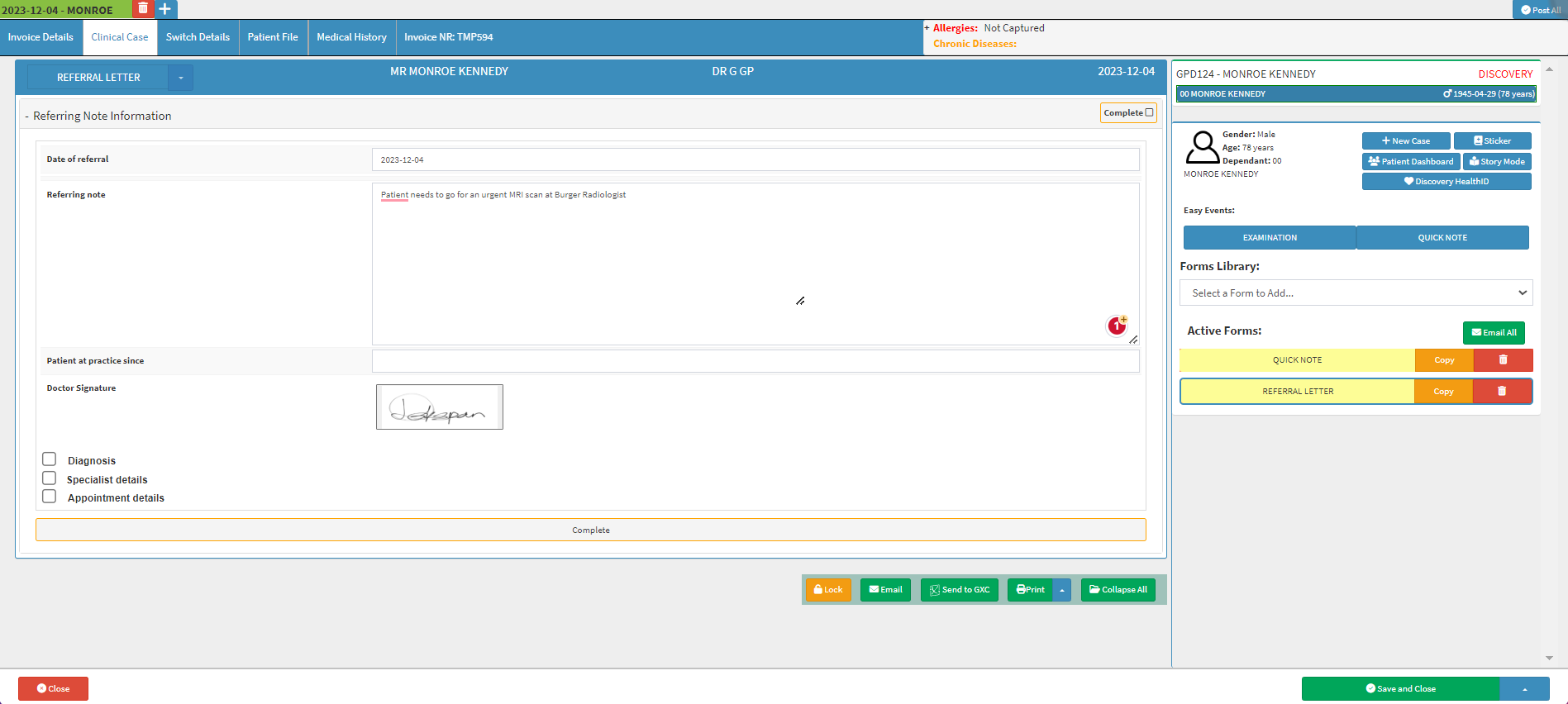Screen dimensions: 1568x704
Task: Open the Patient File tab
Action: tap(273, 37)
